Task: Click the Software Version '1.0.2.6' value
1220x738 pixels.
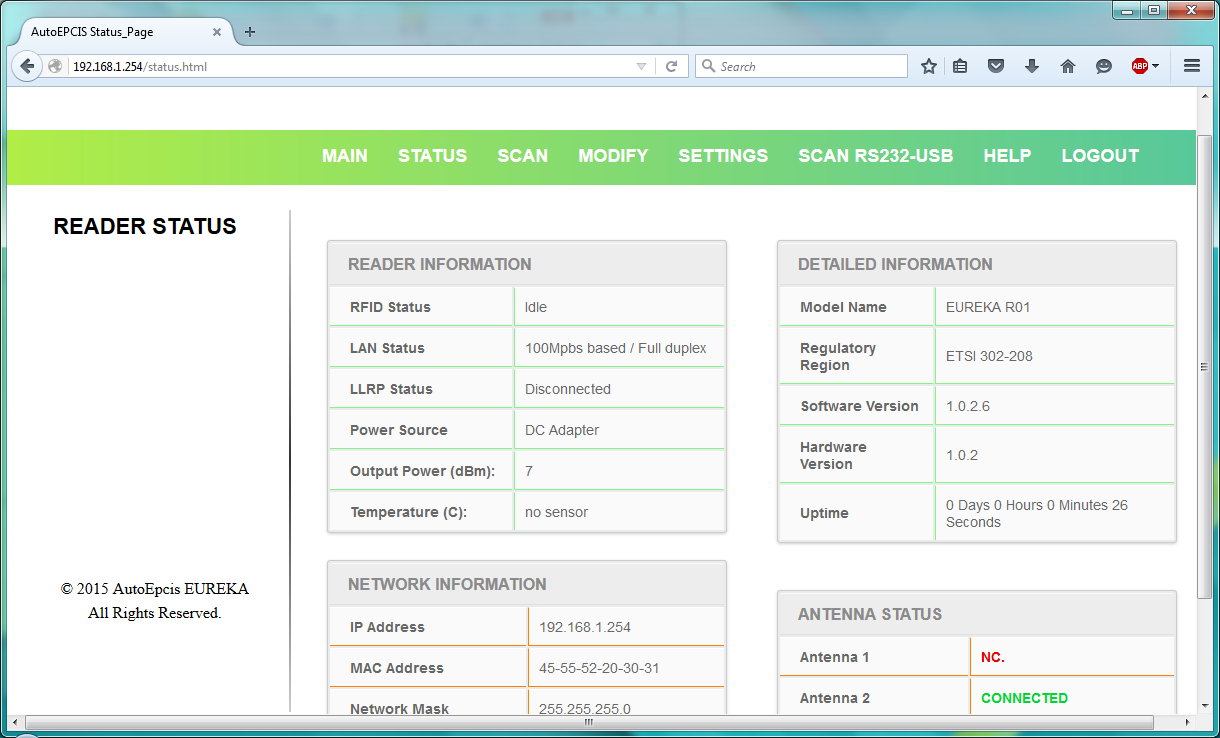Action: click(968, 406)
